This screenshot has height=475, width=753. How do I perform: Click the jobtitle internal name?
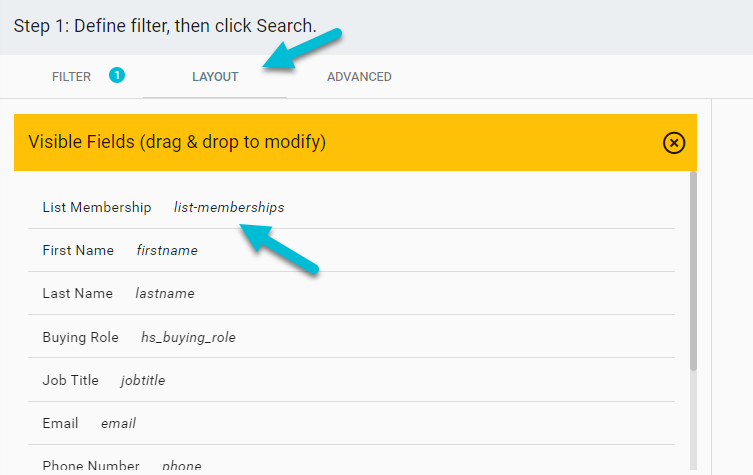143,380
